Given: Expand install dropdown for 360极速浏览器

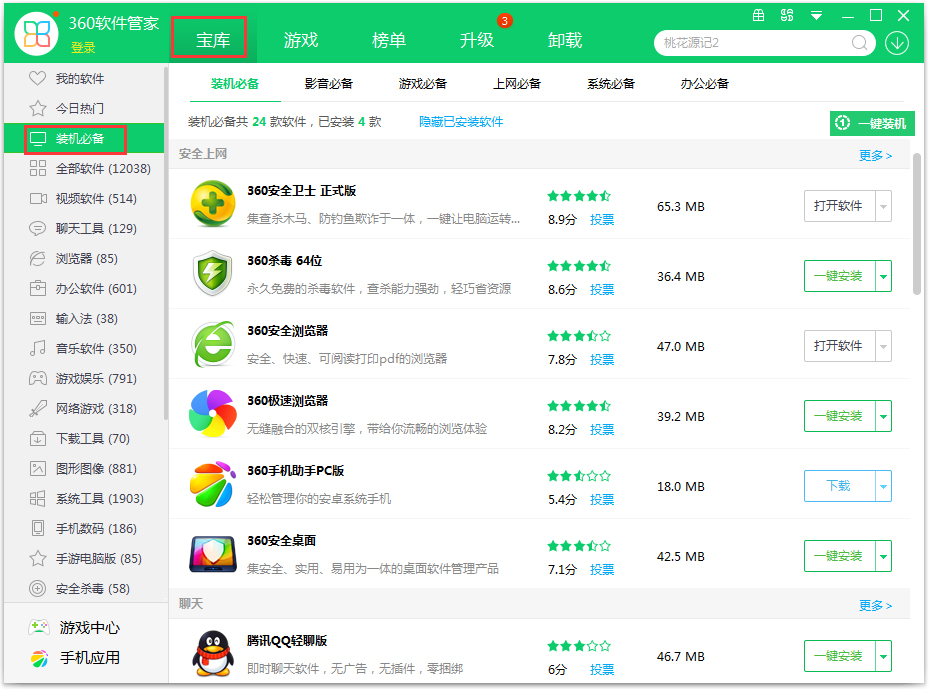Looking at the screenshot, I should (x=884, y=416).
